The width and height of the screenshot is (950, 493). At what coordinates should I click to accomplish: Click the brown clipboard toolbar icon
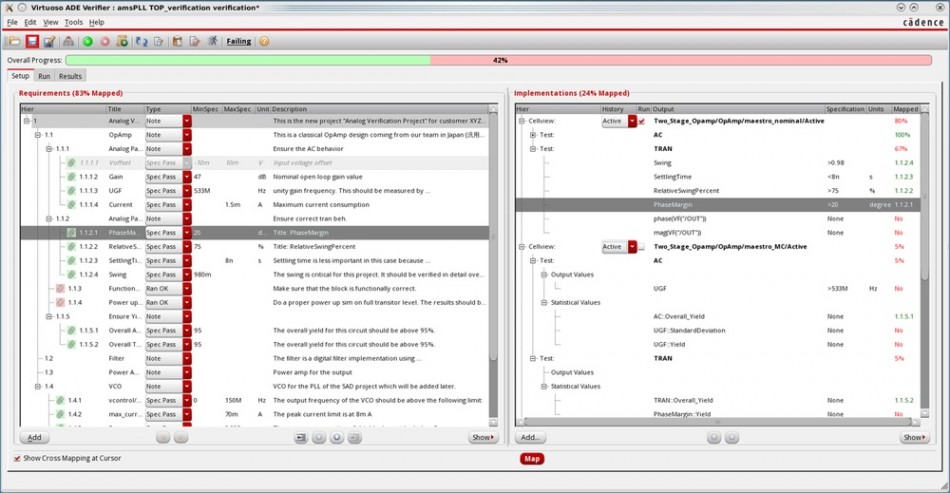coord(178,42)
